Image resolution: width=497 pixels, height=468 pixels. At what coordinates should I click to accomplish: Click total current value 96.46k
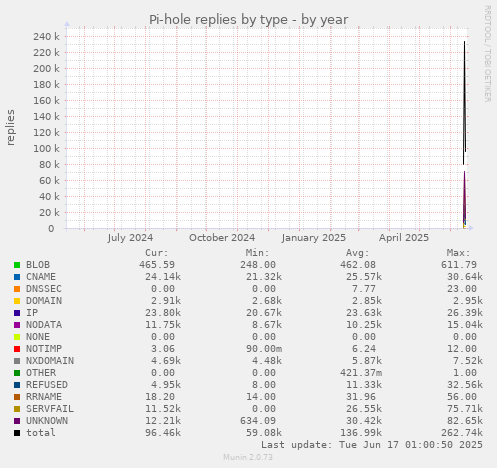point(163,433)
